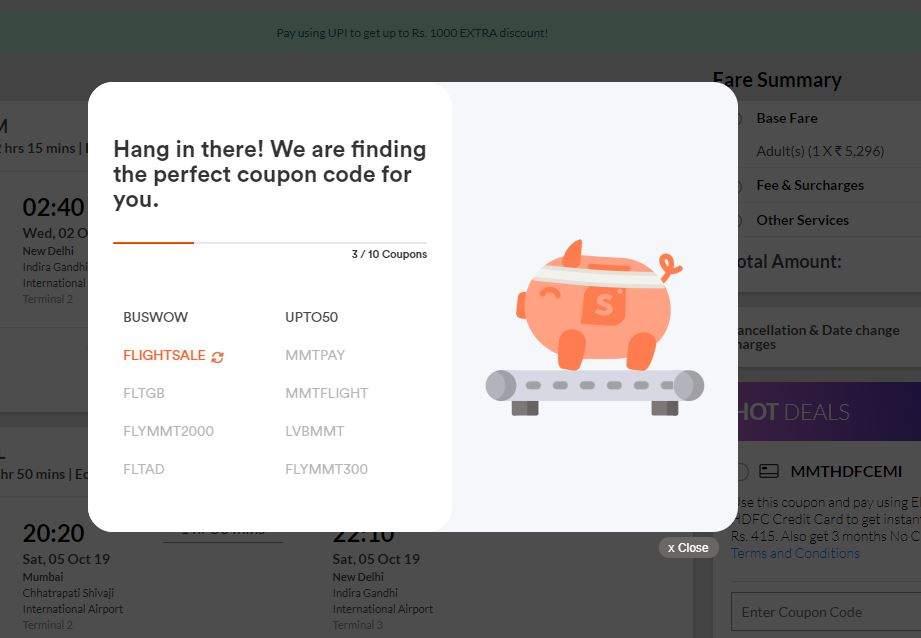Close the coupon finder popup
This screenshot has width=921, height=638.
[x=688, y=548]
